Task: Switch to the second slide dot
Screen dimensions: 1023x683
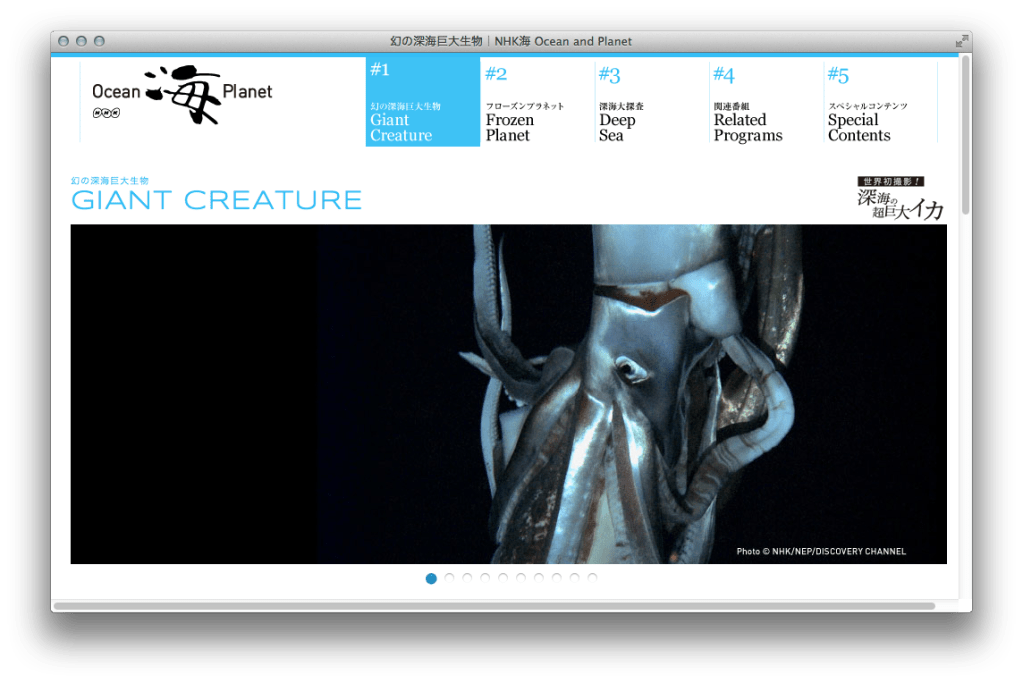Action: 449,578
